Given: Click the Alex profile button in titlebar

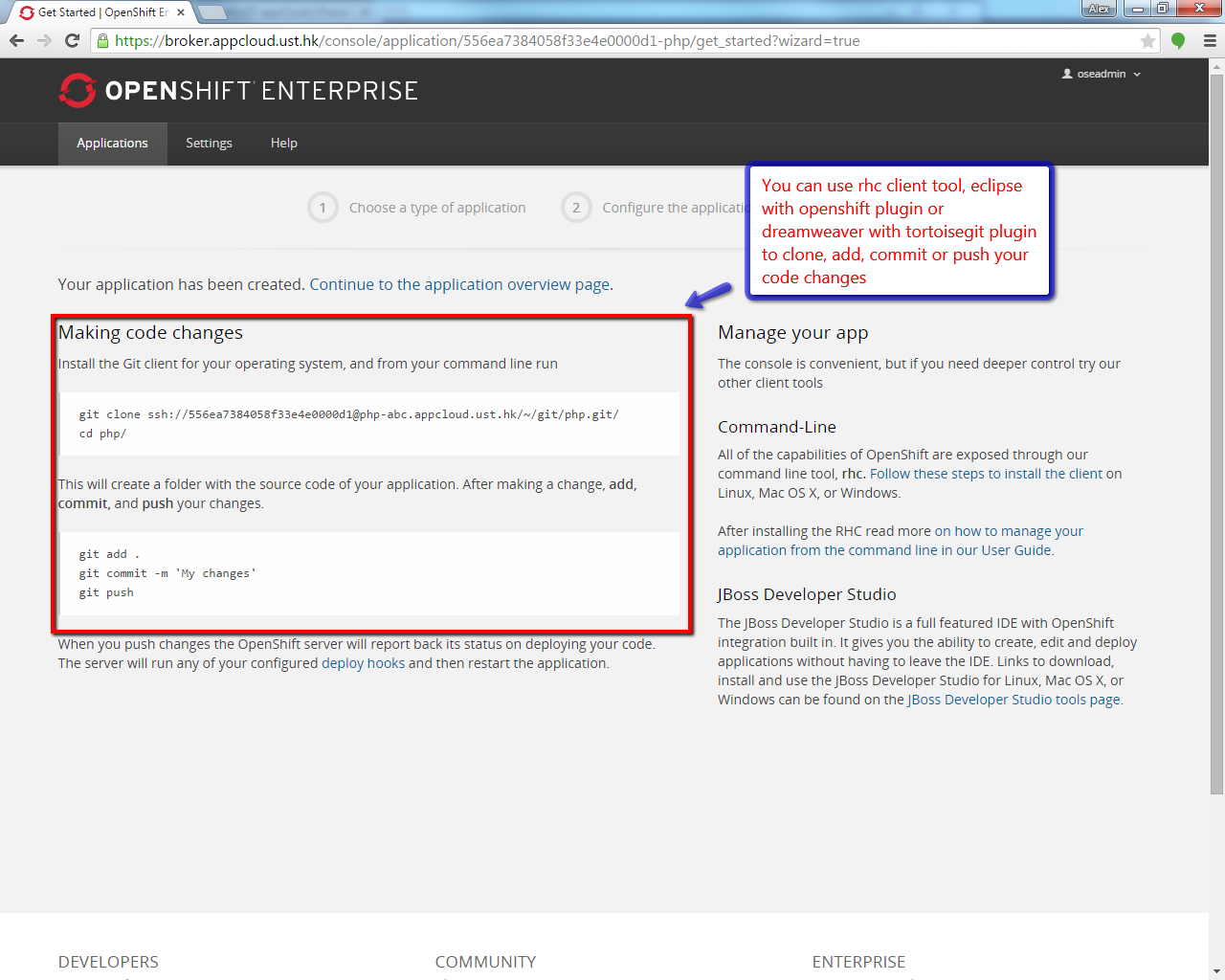Looking at the screenshot, I should tap(1099, 9).
